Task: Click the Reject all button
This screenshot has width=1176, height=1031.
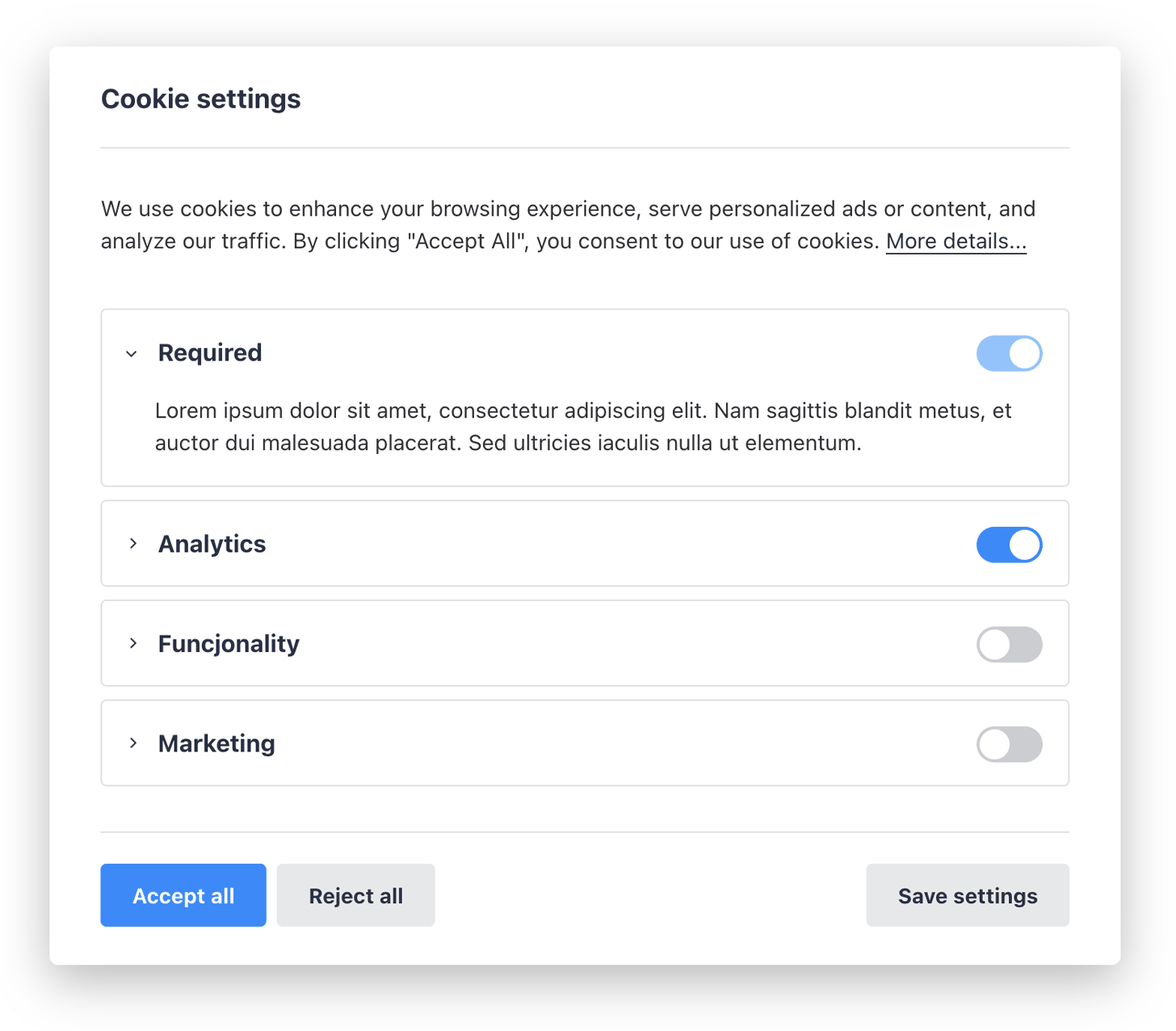Action: coord(355,895)
